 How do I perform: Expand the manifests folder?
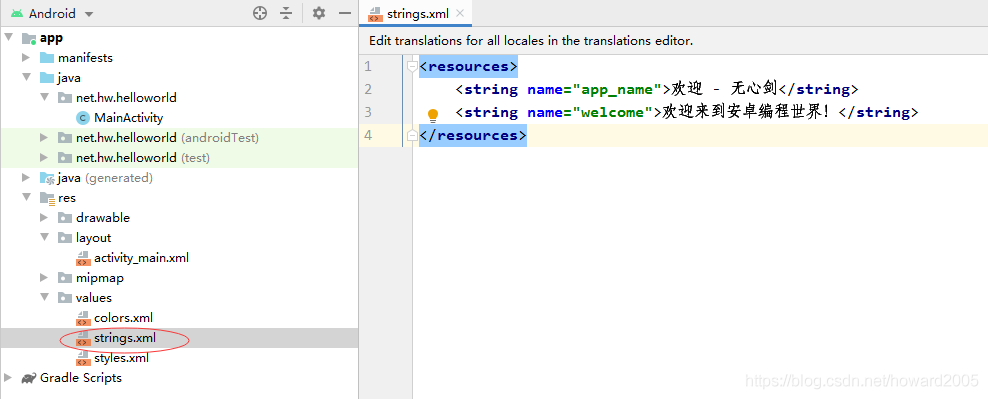point(26,58)
